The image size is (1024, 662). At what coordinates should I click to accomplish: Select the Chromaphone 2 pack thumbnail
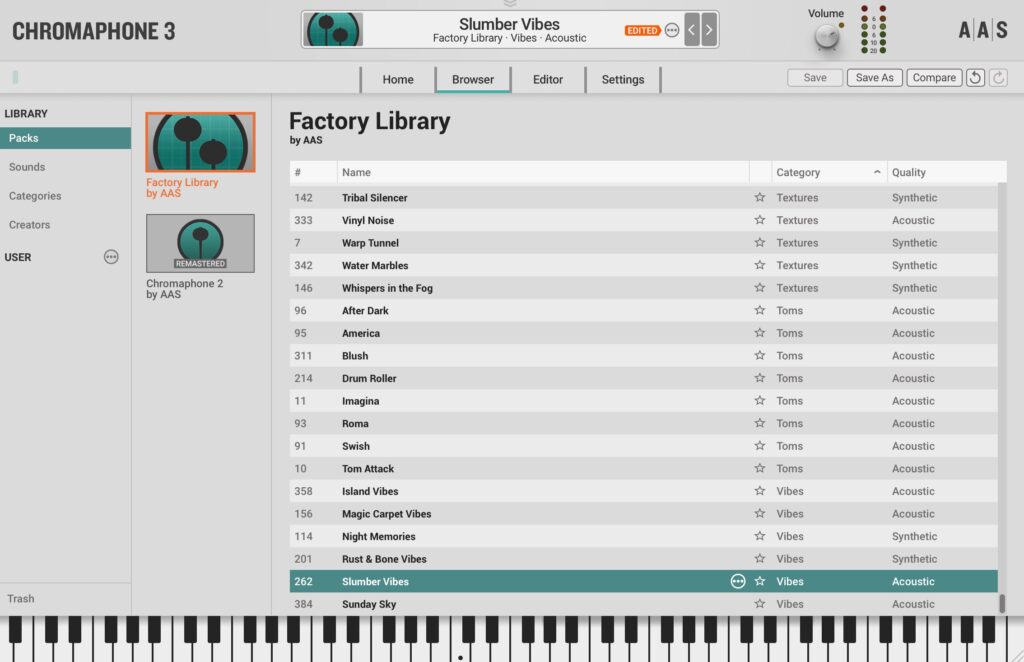(200, 243)
